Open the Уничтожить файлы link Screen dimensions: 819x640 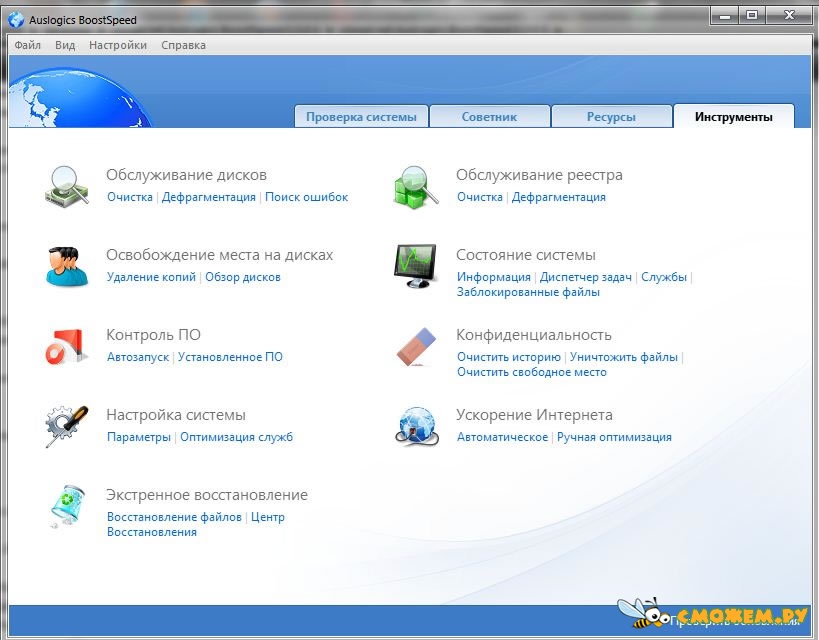click(x=624, y=357)
